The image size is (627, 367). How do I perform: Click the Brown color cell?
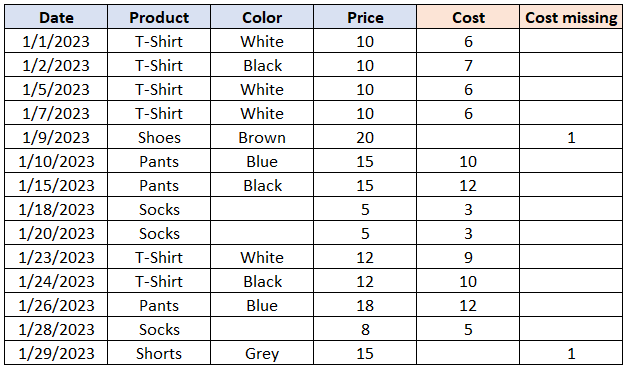click(262, 137)
